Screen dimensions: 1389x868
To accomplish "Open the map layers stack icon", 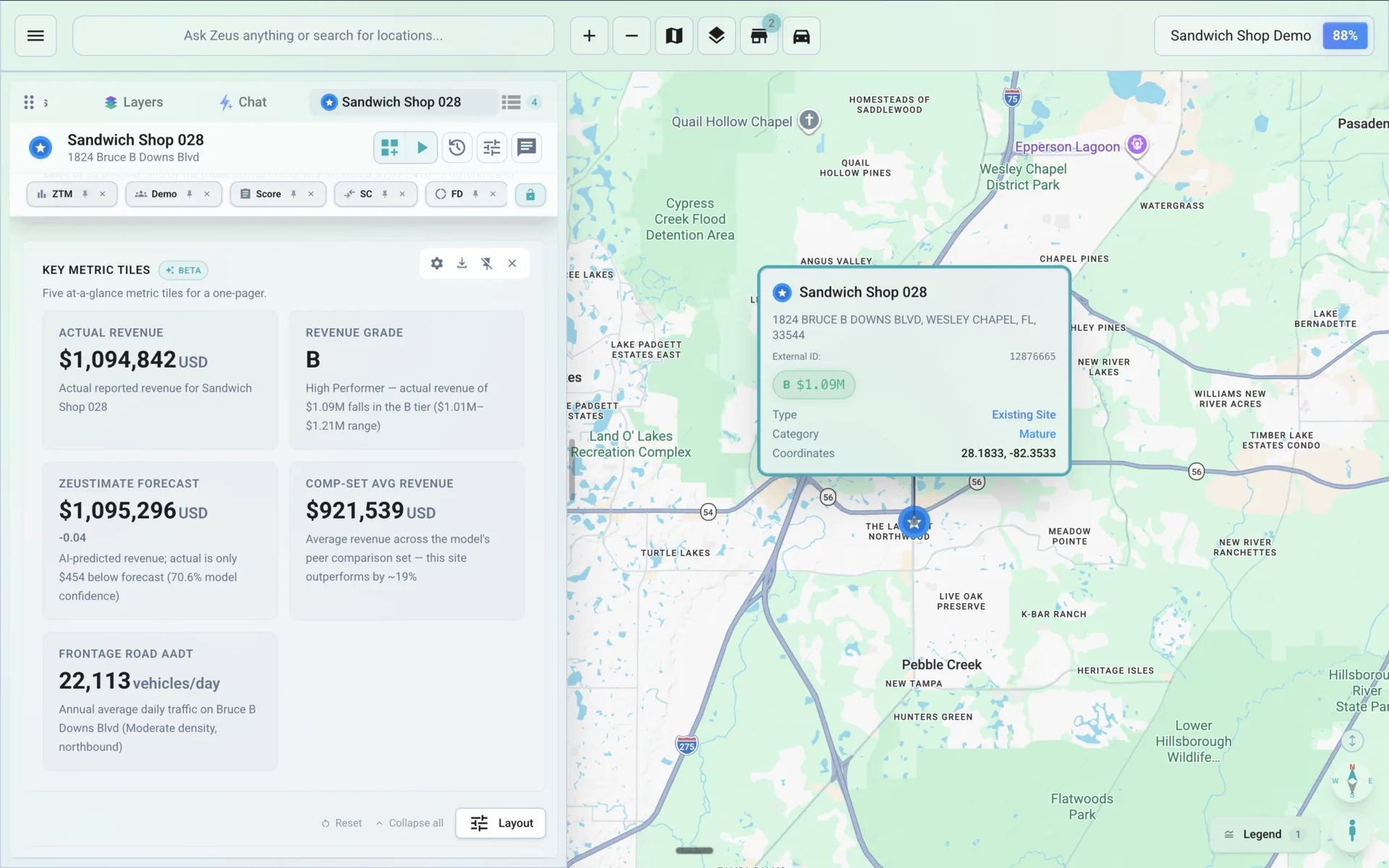I will pyautogui.click(x=716, y=35).
